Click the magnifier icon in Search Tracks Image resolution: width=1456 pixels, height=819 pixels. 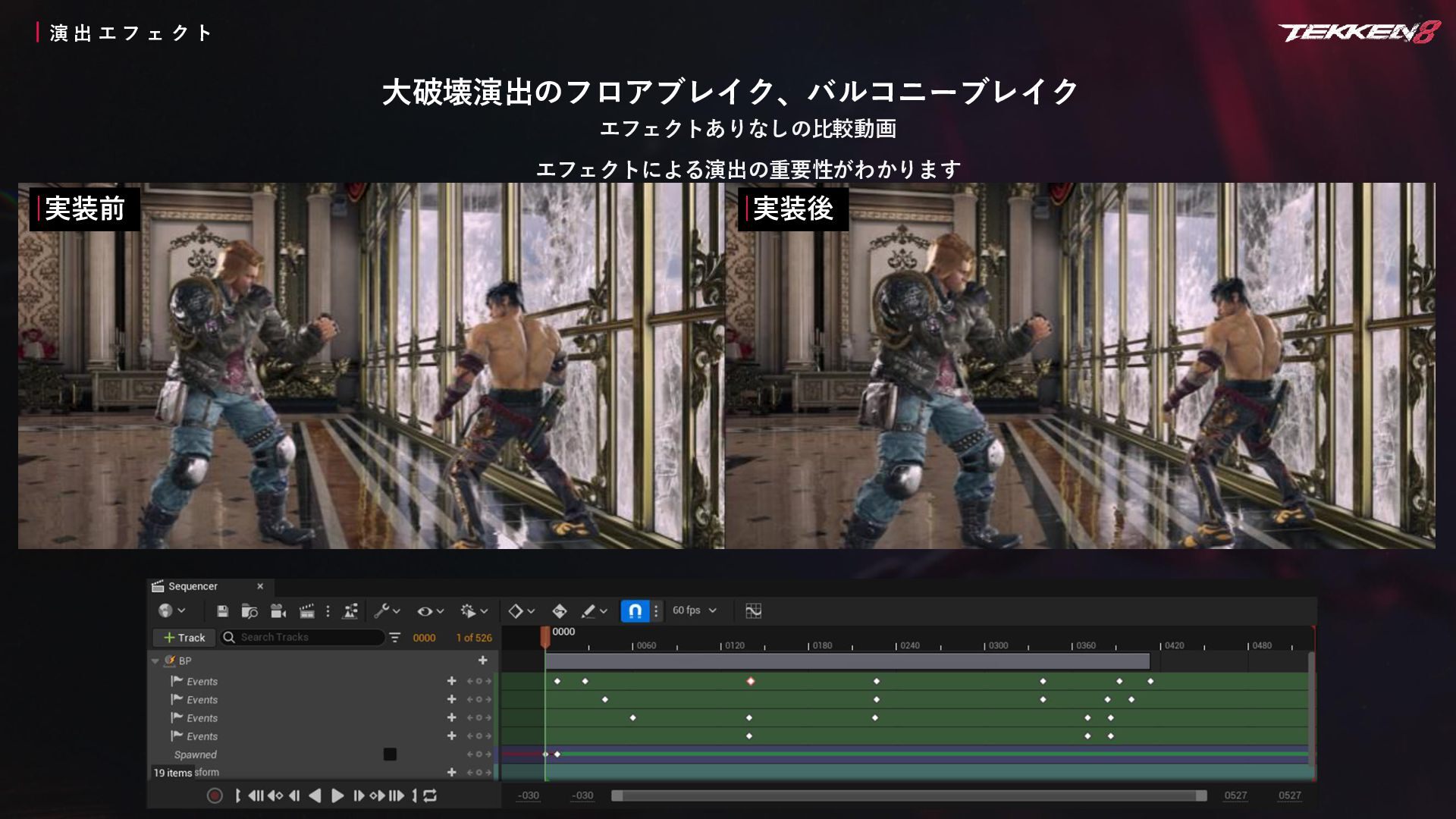coord(229,638)
